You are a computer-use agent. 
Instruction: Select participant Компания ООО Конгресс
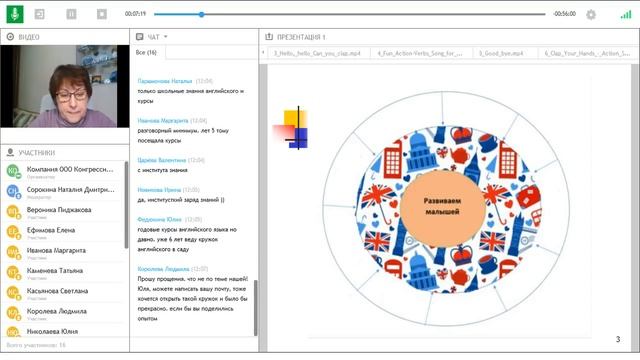pos(64,171)
